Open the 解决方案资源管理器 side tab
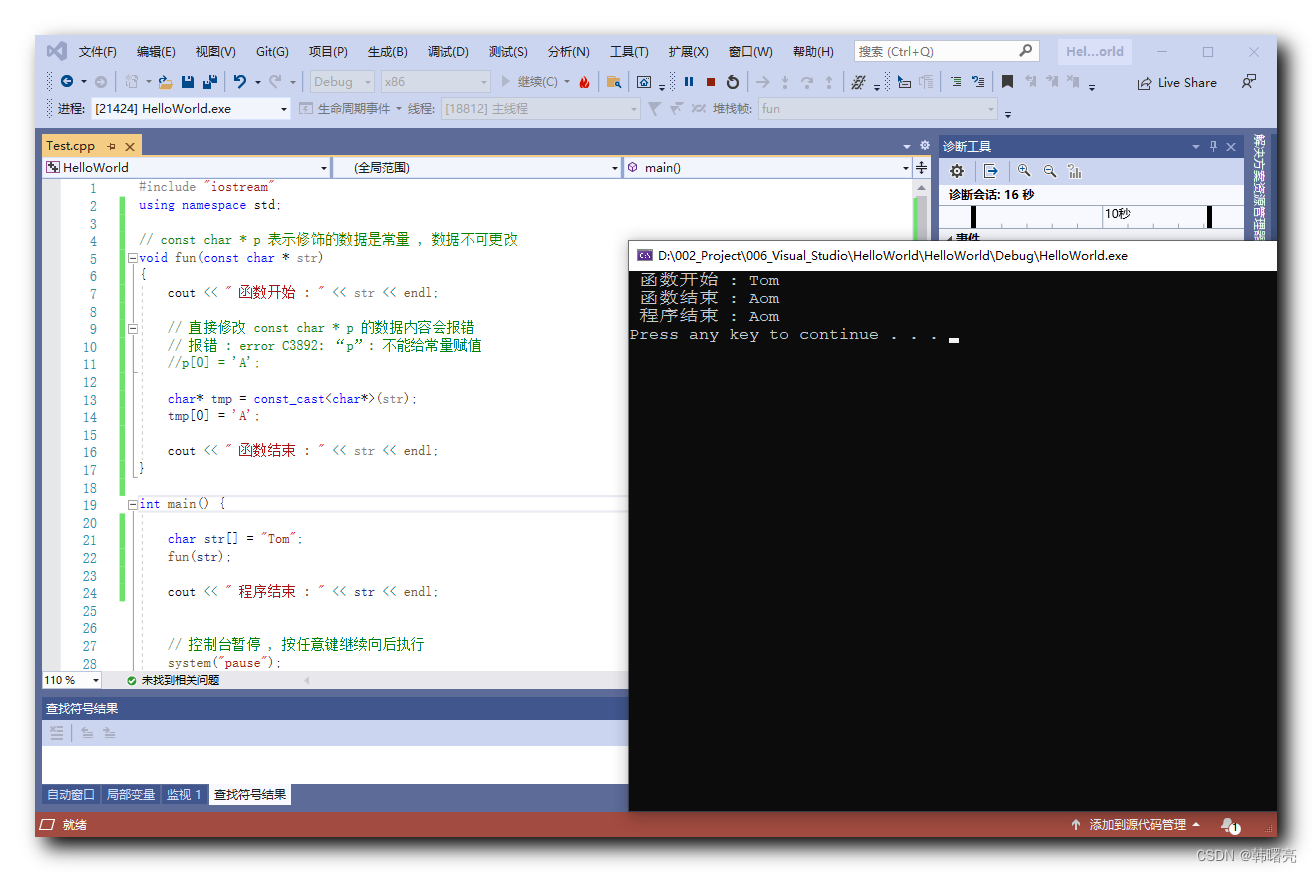This screenshot has width=1312, height=872. coord(1259,189)
